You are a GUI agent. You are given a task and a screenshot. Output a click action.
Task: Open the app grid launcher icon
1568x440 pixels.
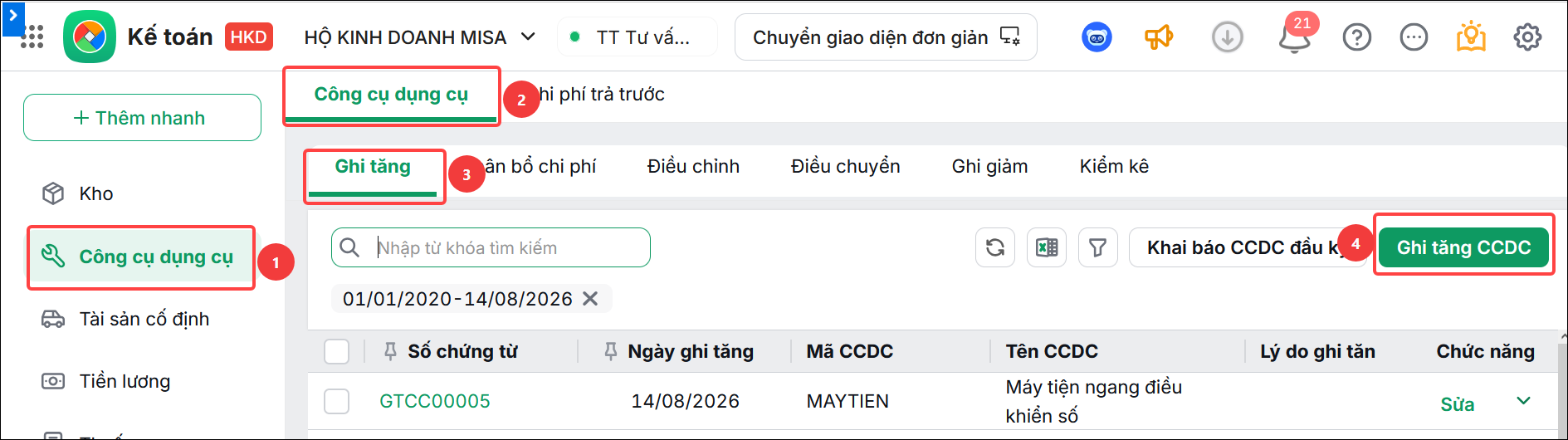click(32, 37)
